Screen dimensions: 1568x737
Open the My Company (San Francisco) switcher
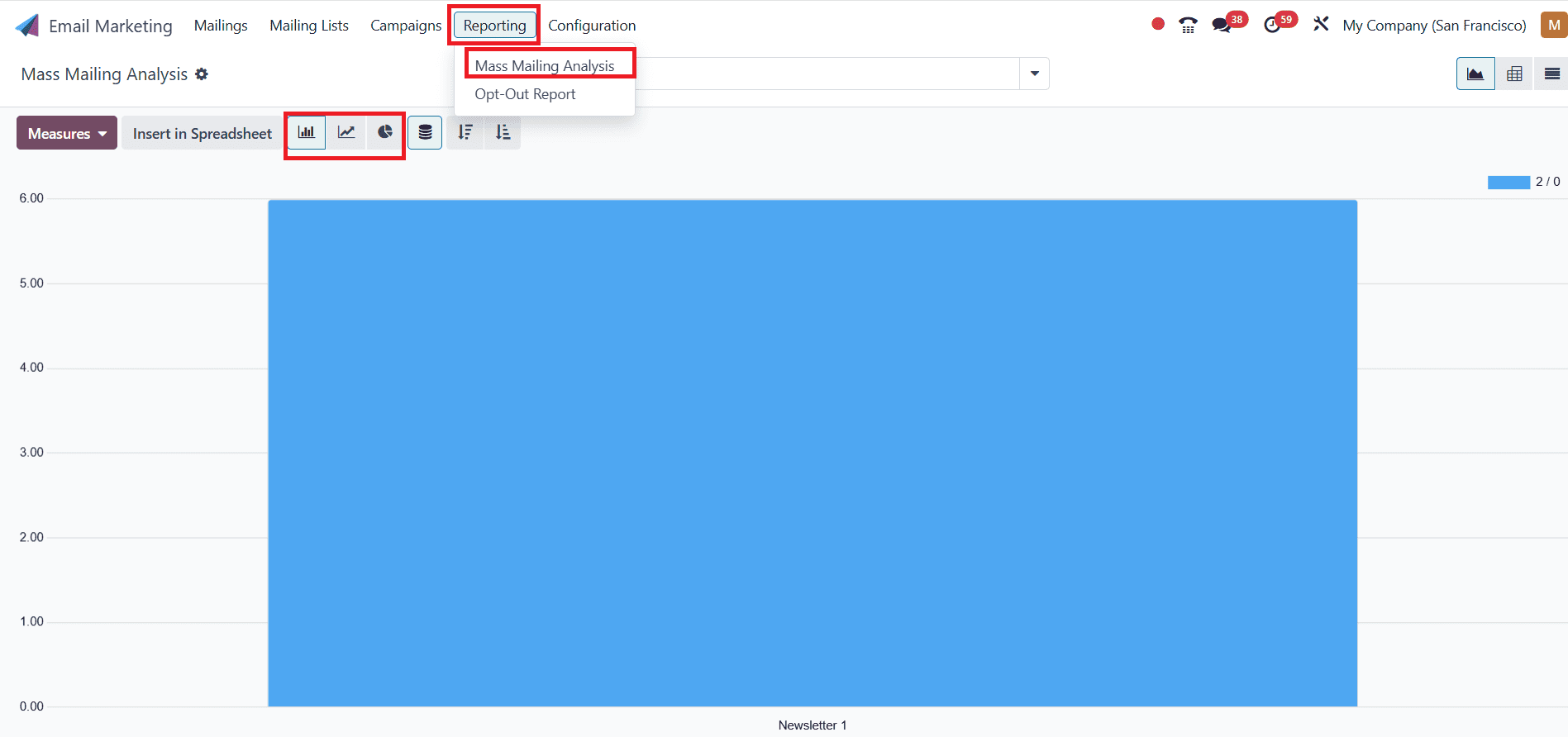point(1434,26)
